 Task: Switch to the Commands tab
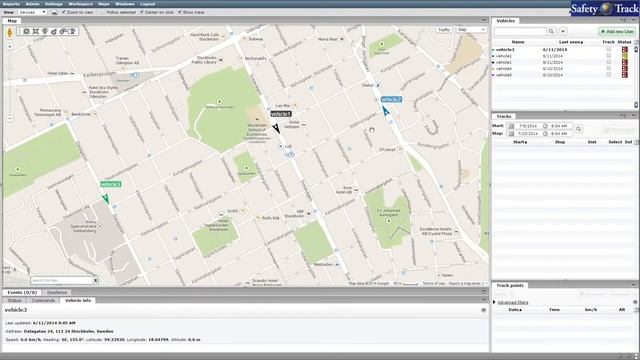pyautogui.click(x=43, y=300)
